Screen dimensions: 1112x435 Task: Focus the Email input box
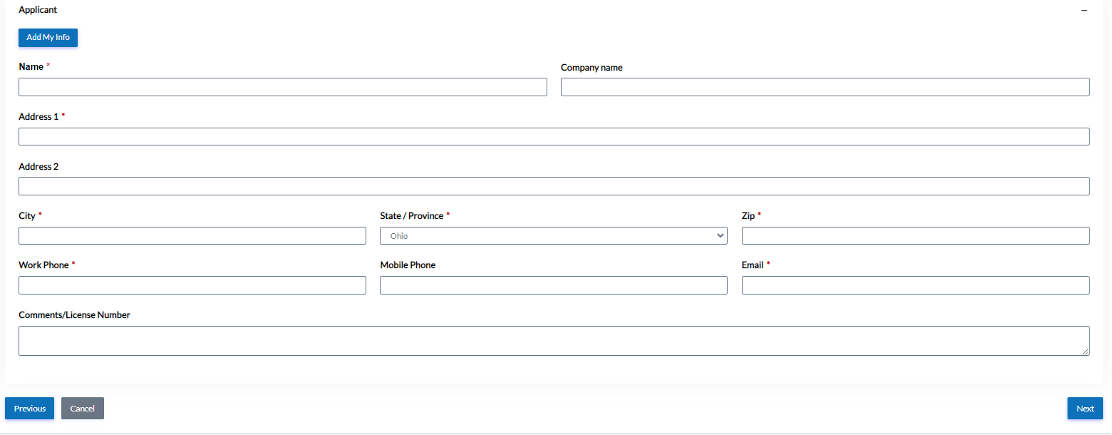[915, 286]
